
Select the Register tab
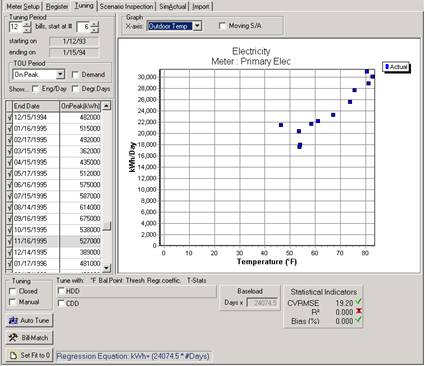pyautogui.click(x=57, y=6)
